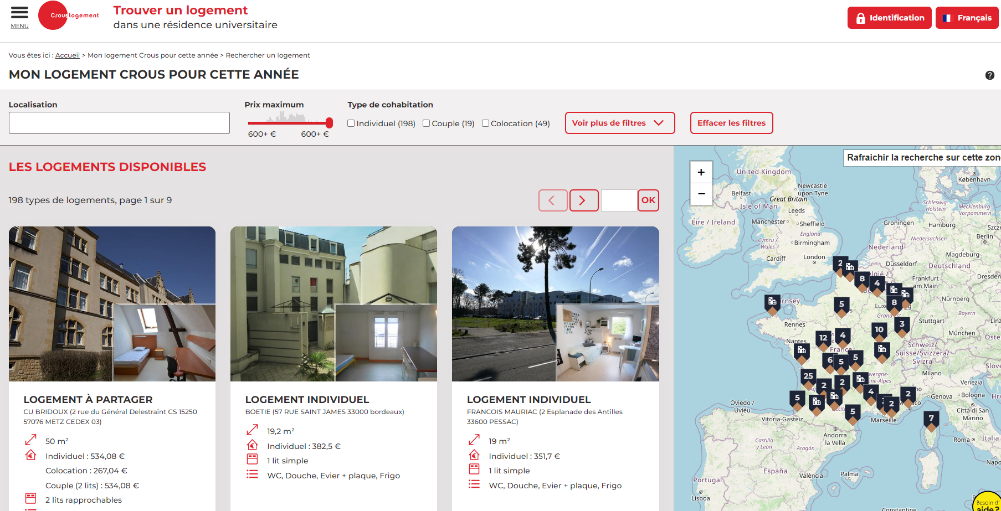The height and width of the screenshot is (511, 1001).
Task: Click bed icon in FRANCOIS MAURIAC card
Action: 474,469
